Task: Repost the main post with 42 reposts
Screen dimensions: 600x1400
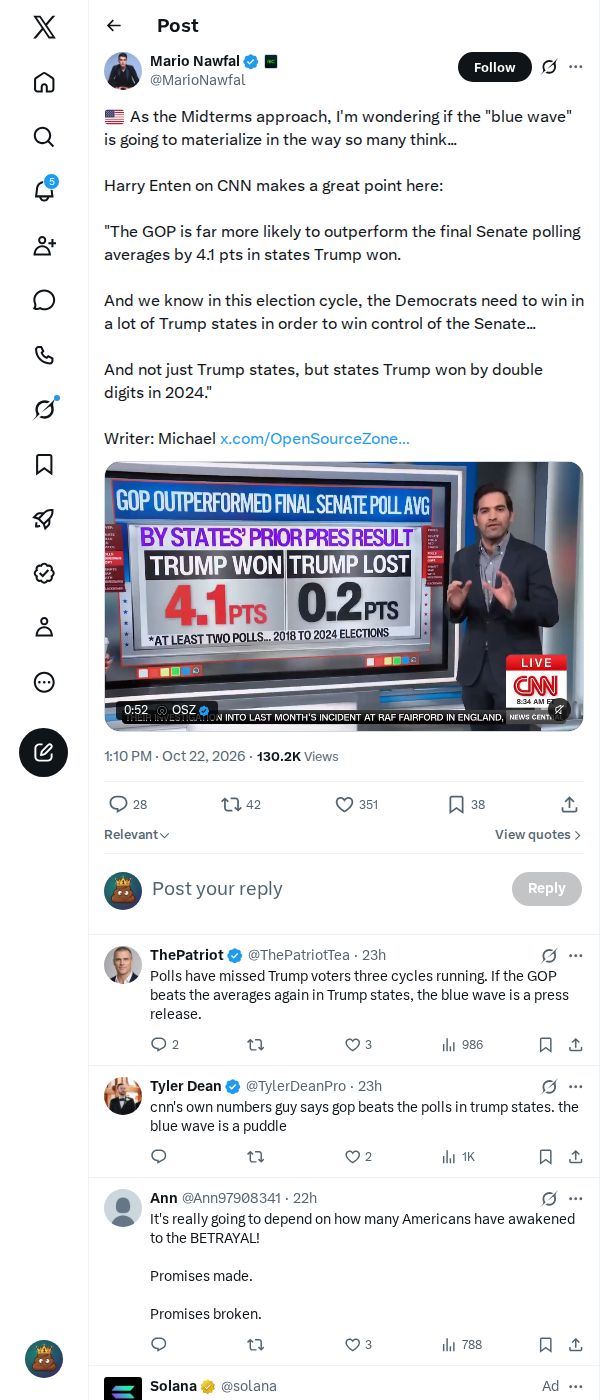Action: coord(241,804)
